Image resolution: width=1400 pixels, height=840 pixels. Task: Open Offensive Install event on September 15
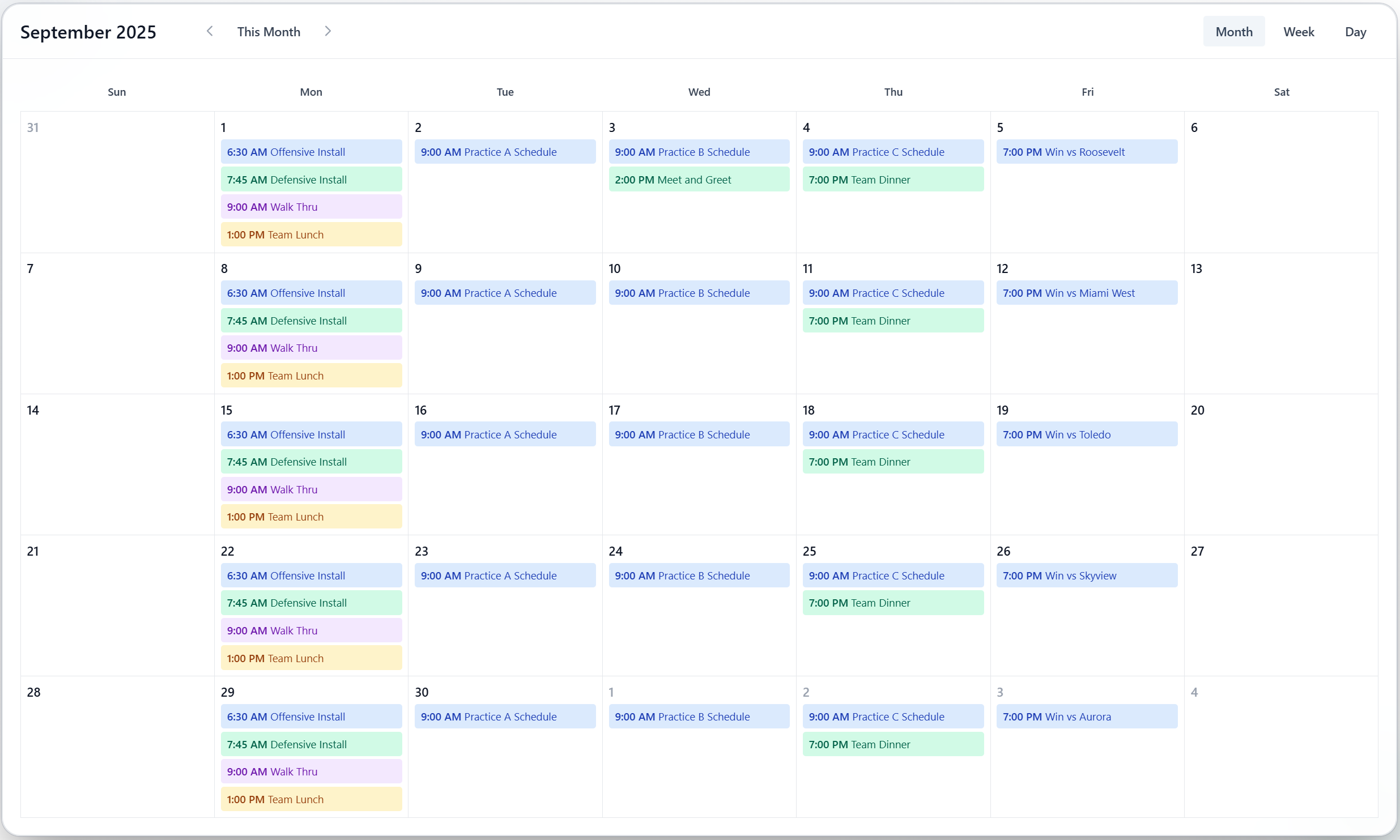pos(312,434)
